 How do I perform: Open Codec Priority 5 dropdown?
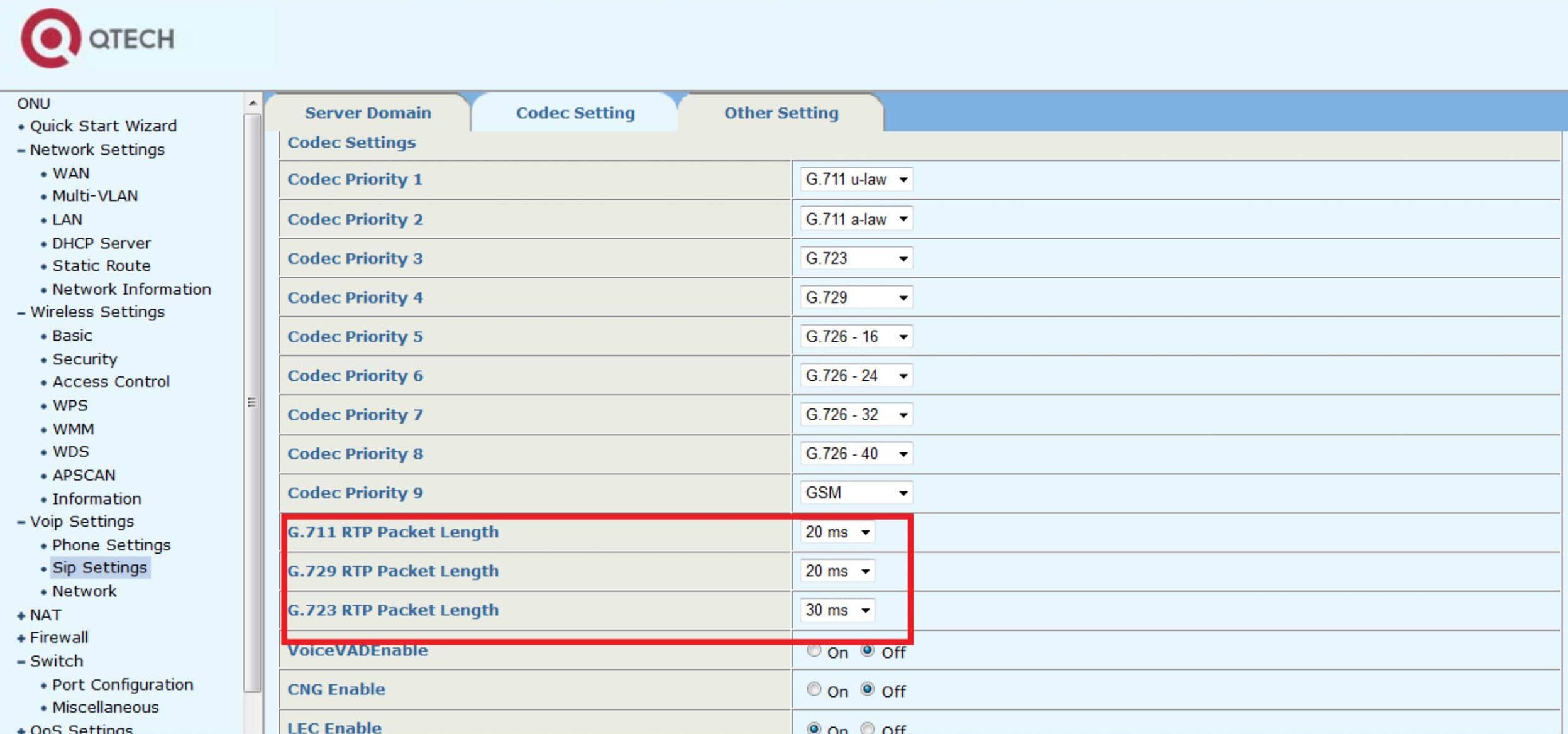pyautogui.click(x=856, y=337)
